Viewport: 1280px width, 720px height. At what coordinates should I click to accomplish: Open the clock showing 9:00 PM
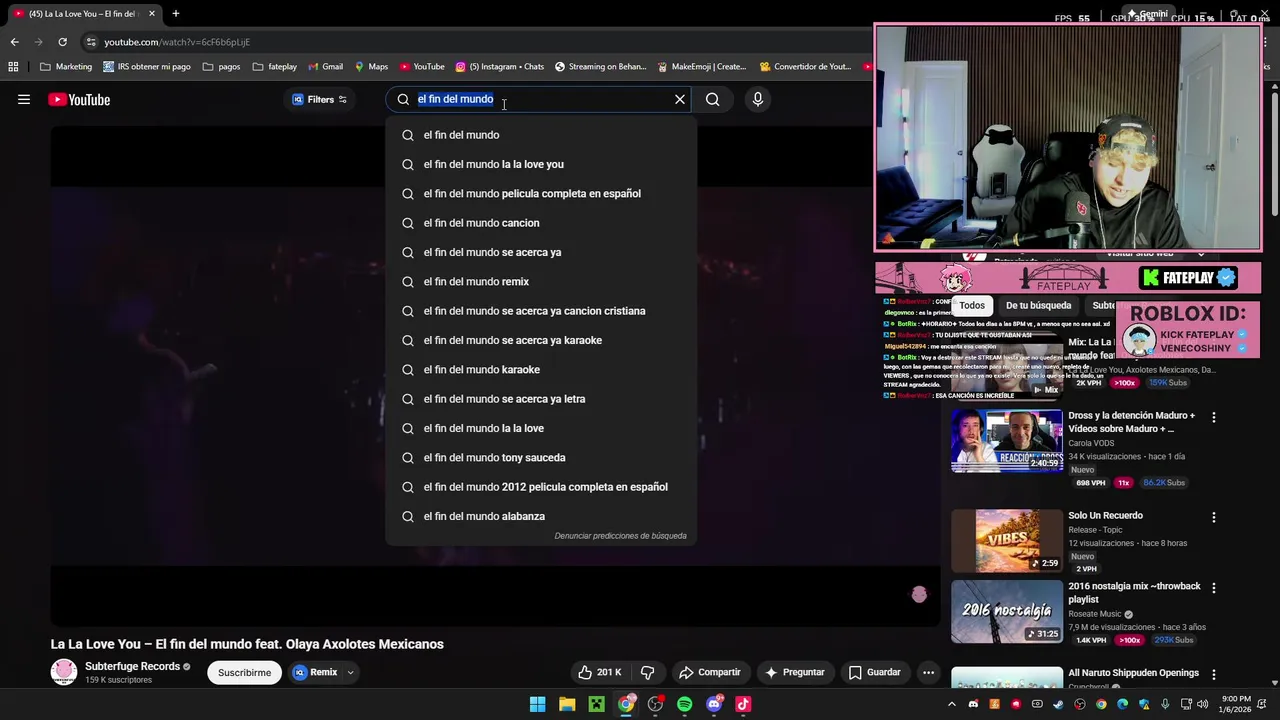point(1236,704)
